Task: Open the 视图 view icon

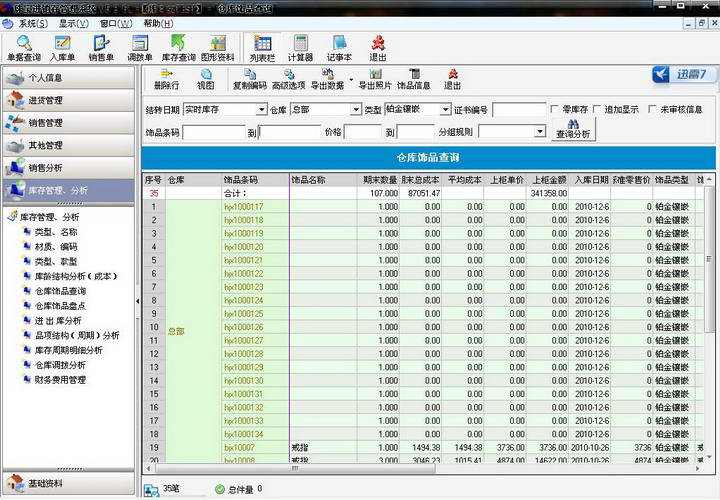Action: pyautogui.click(x=205, y=79)
